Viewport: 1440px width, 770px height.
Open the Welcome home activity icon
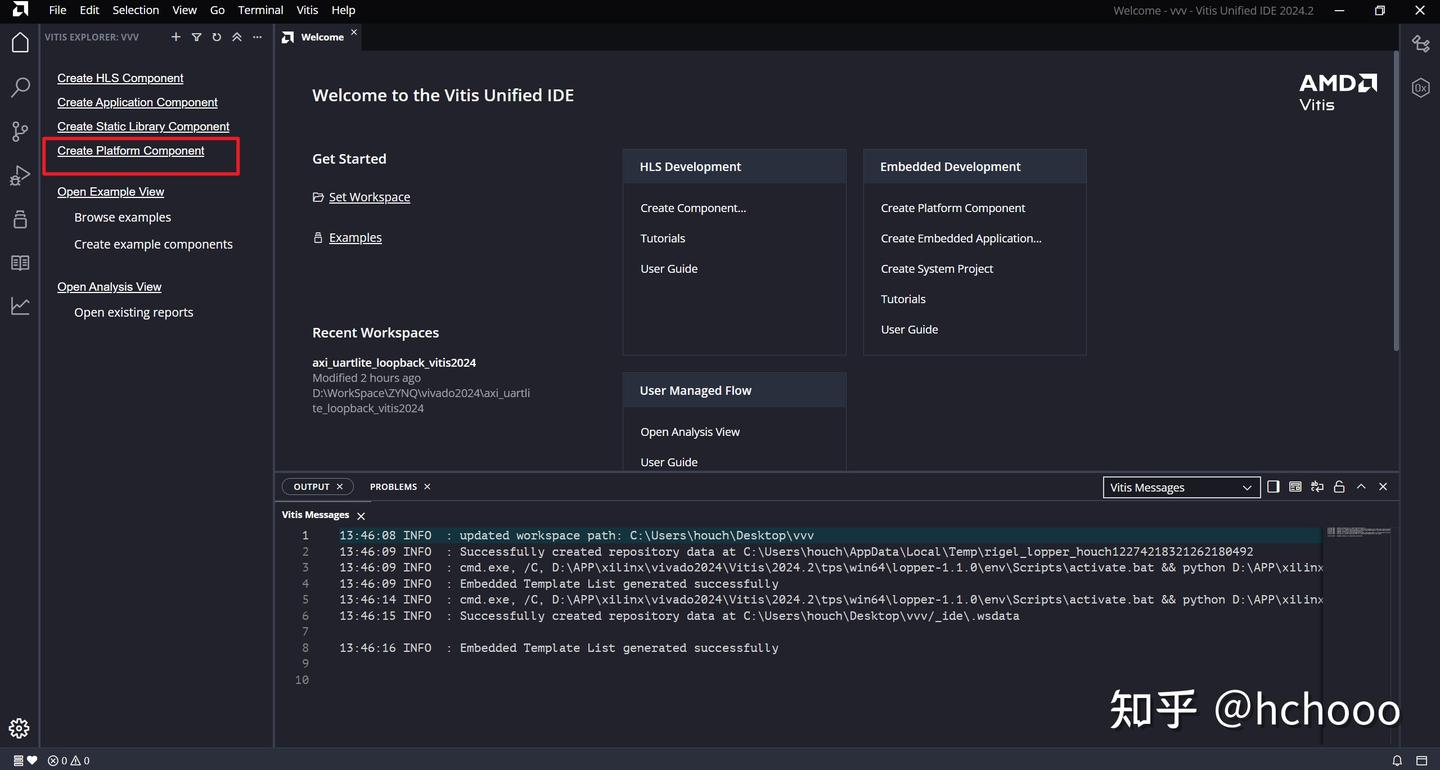click(x=20, y=42)
